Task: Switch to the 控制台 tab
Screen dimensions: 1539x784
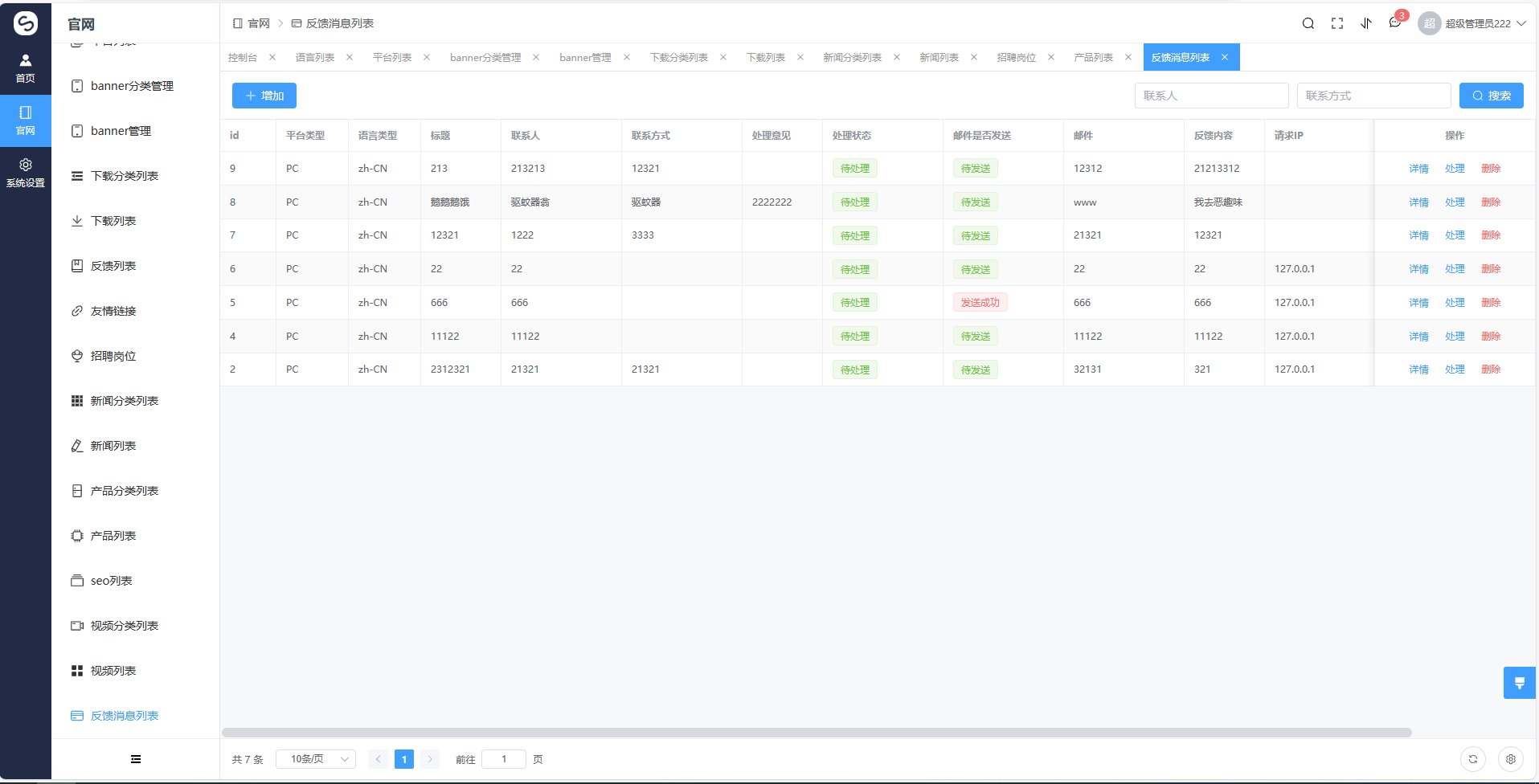Action: pyautogui.click(x=243, y=57)
